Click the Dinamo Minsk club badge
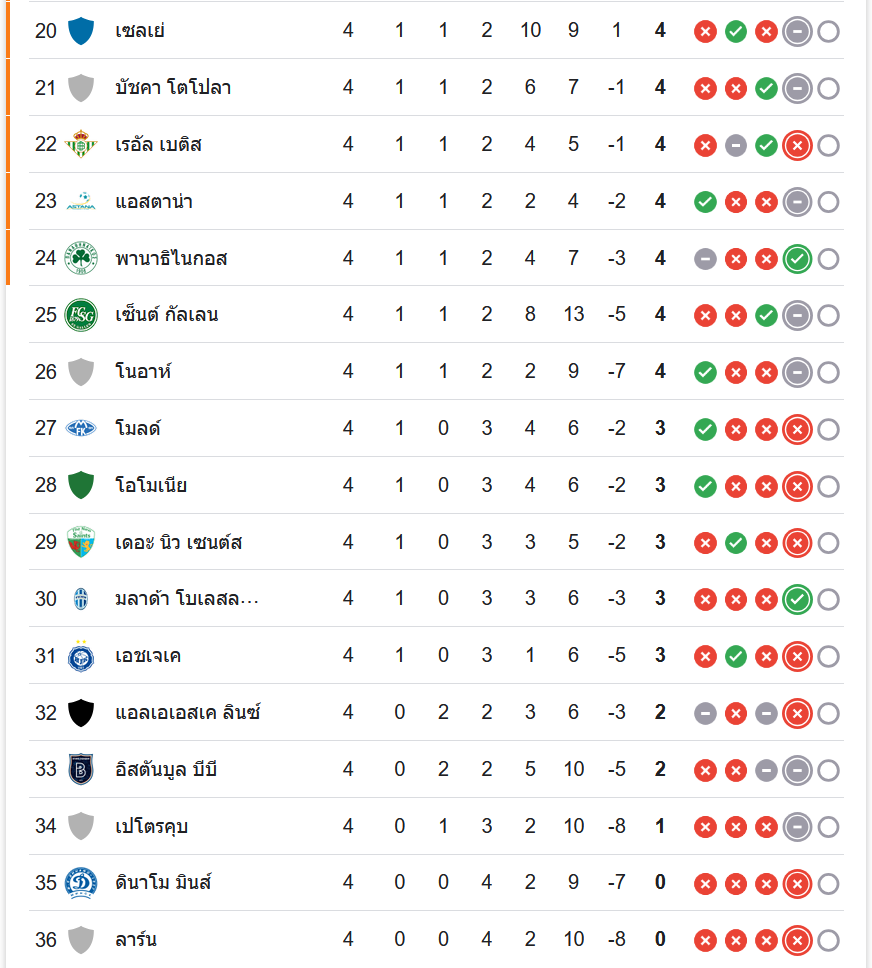Viewport: 872px width, 968px height. [x=80, y=883]
